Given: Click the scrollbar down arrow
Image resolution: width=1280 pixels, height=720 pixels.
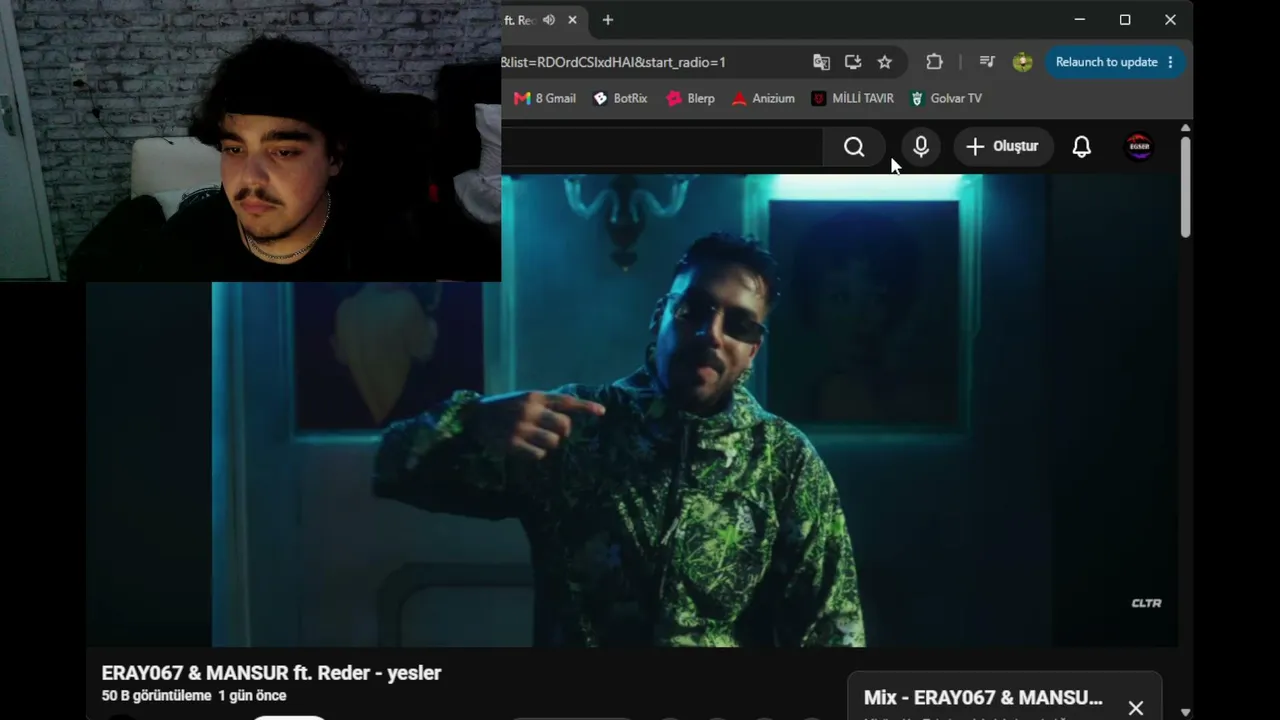Looking at the screenshot, I should [1185, 712].
